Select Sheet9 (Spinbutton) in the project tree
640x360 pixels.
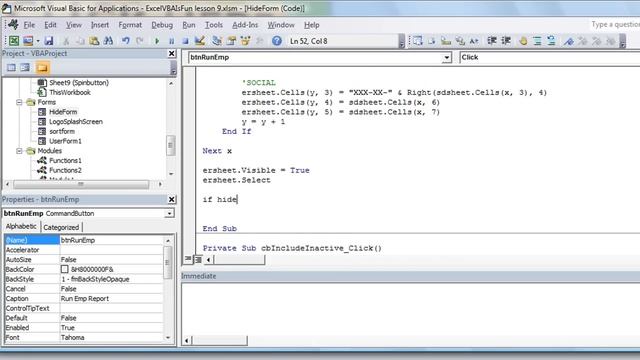(x=79, y=82)
